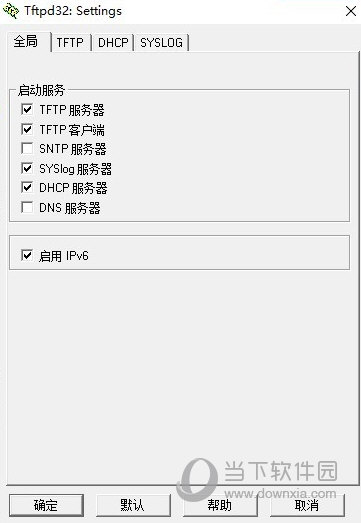This screenshot has width=361, height=523.
Task: Enable the SNTP 服务器 checkbox
Action: [27, 148]
